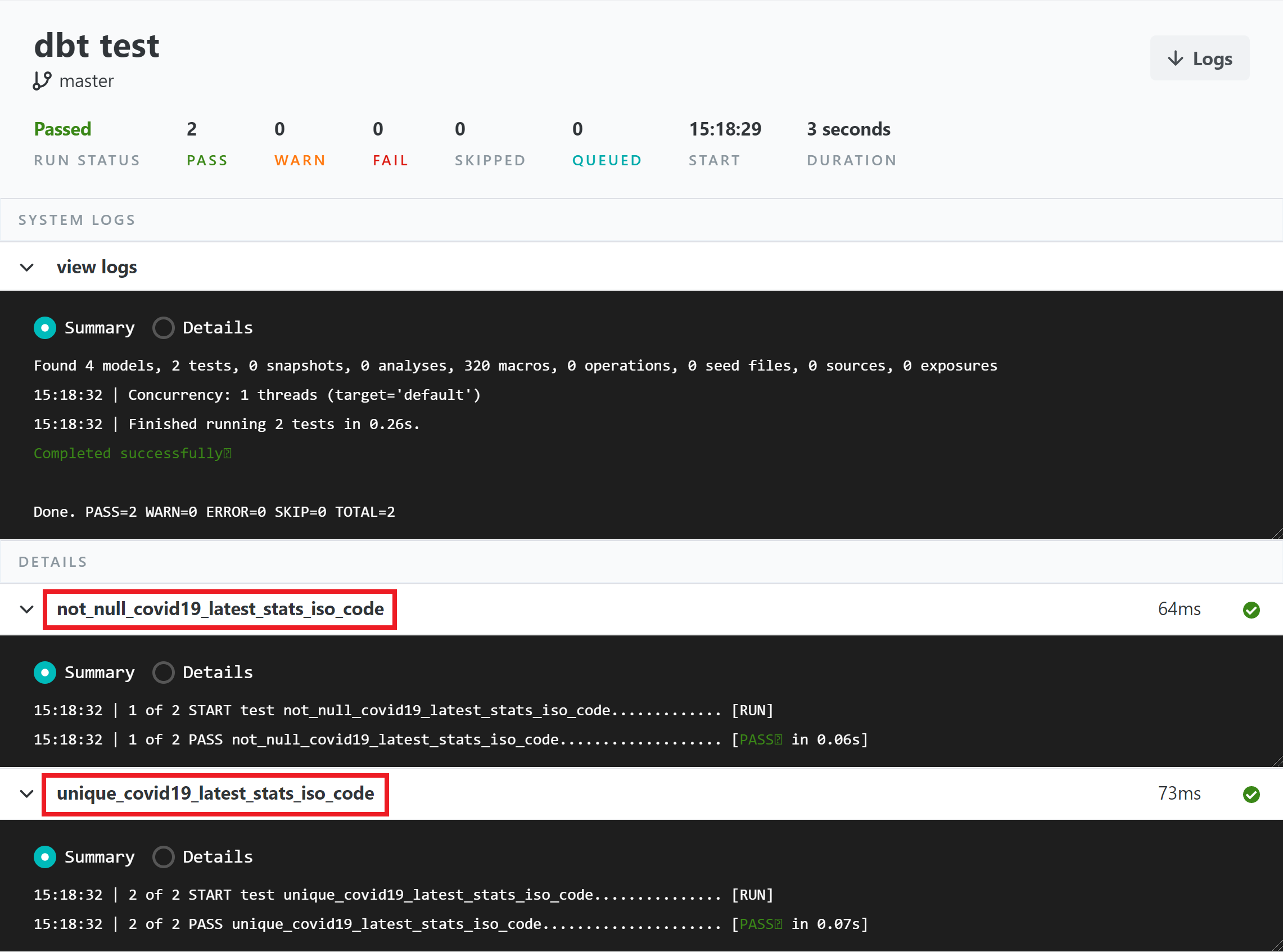1283x952 pixels.
Task: Click resize handle of not_null test console
Action: [1277, 761]
